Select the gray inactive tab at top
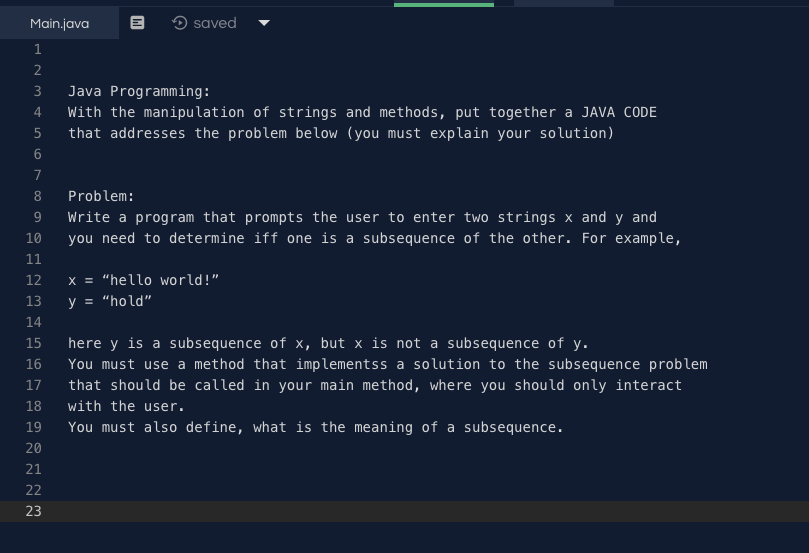 click(564, 3)
